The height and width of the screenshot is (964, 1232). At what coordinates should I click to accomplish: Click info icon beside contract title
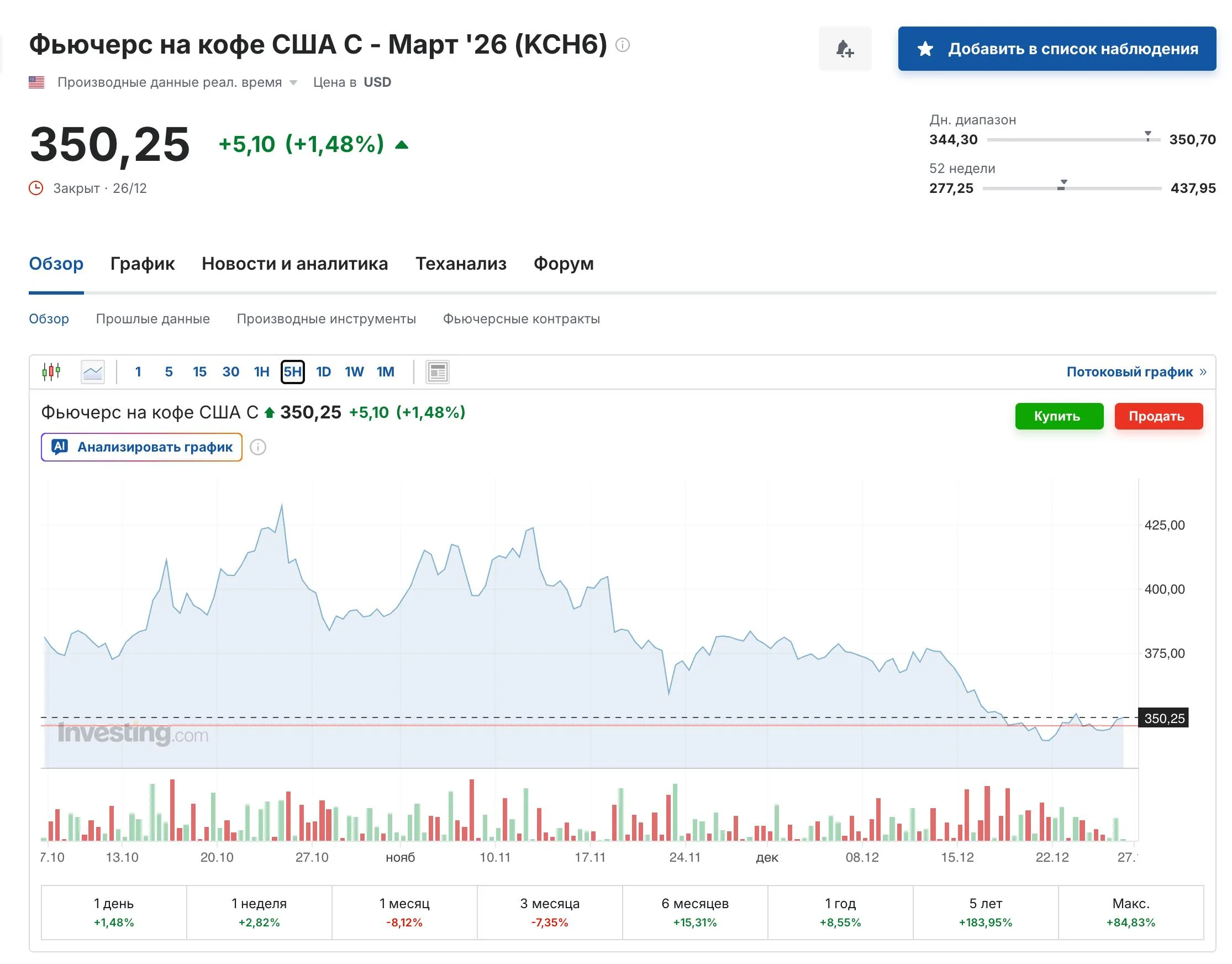click(x=622, y=45)
